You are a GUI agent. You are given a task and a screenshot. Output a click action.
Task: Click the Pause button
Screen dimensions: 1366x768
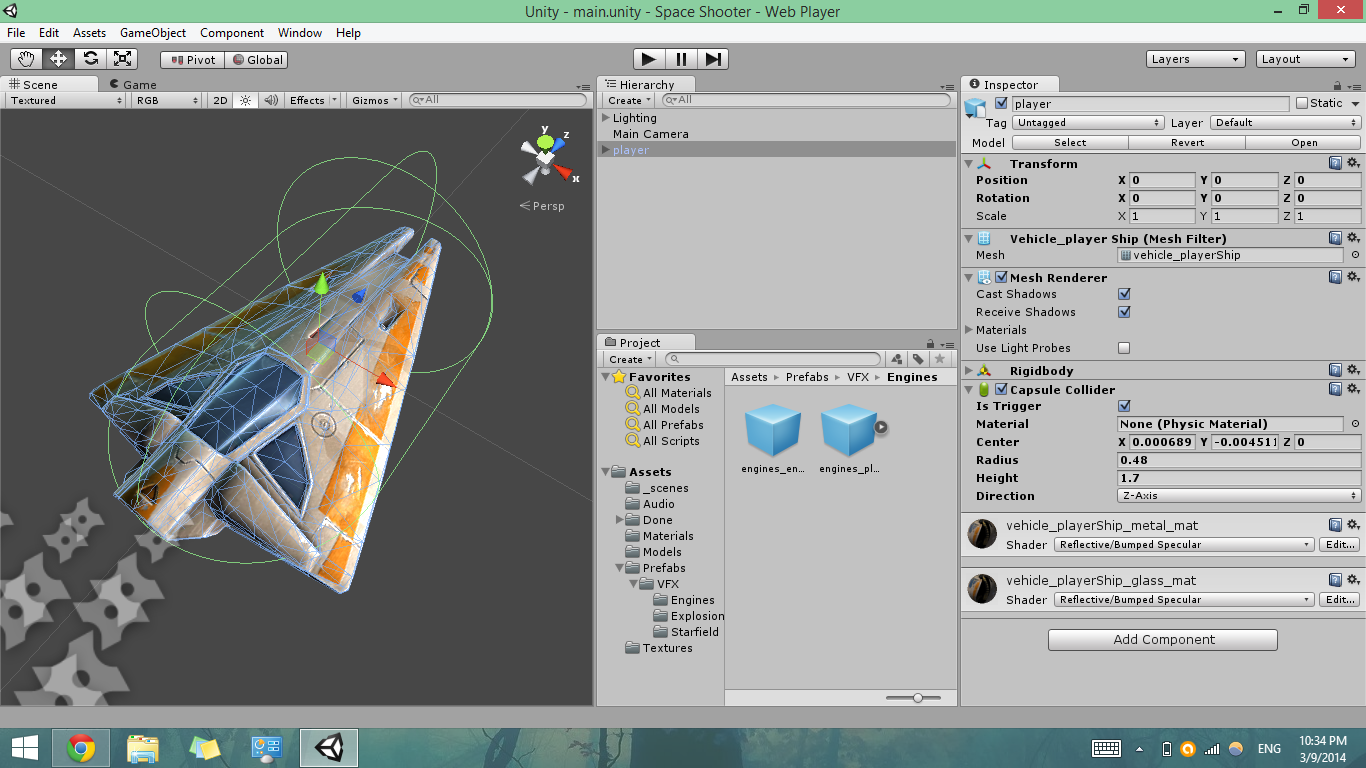point(681,59)
